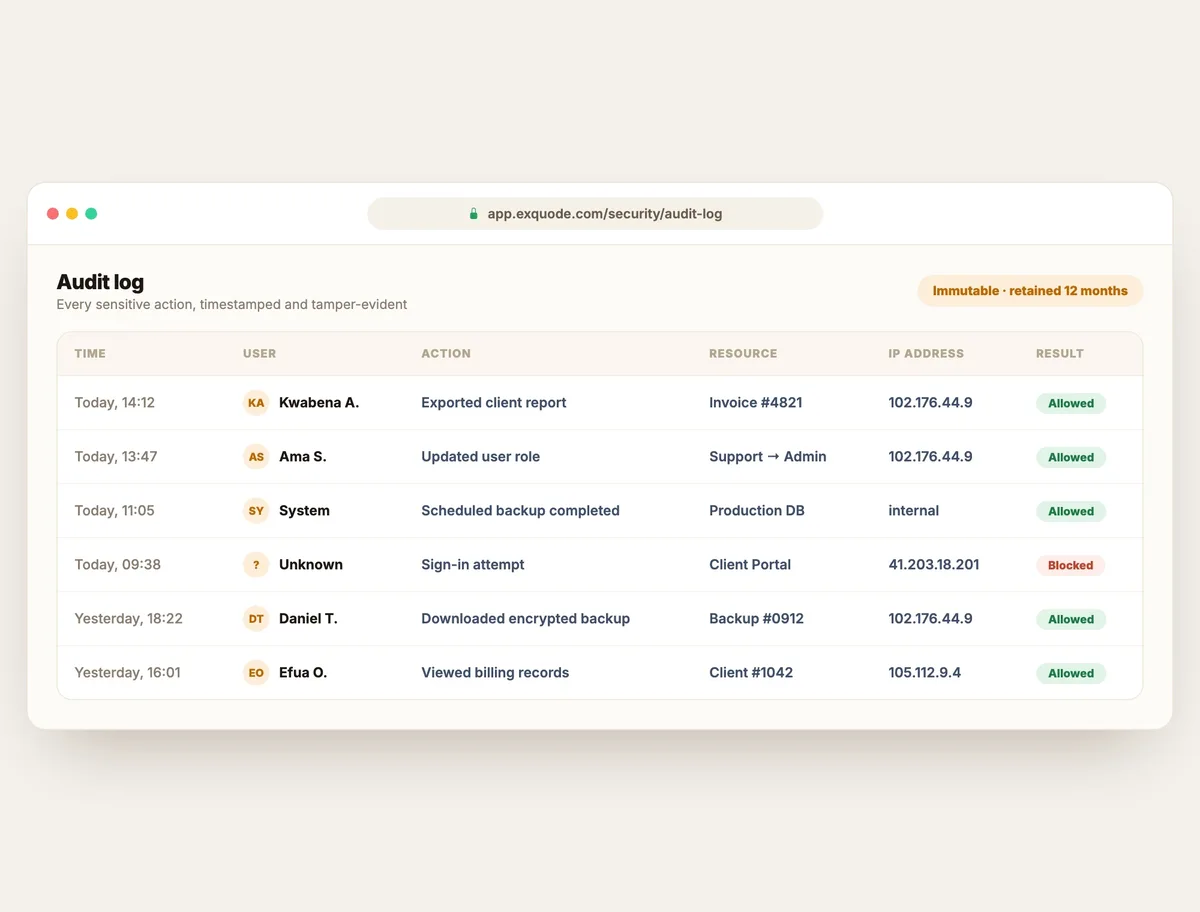Select the user name Daniel T.
The height and width of the screenshot is (912, 1200).
pyautogui.click(x=308, y=619)
